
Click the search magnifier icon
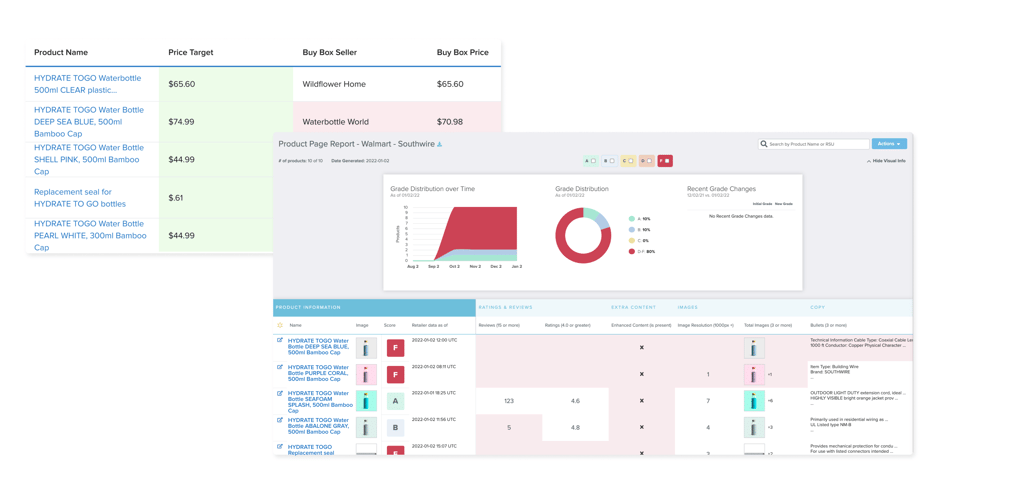pyautogui.click(x=765, y=144)
